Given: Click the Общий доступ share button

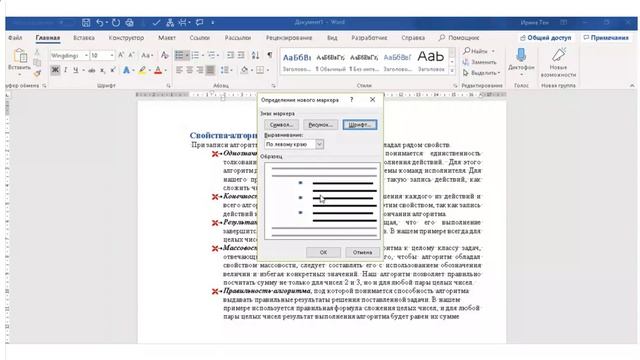Looking at the screenshot, I should [546, 38].
